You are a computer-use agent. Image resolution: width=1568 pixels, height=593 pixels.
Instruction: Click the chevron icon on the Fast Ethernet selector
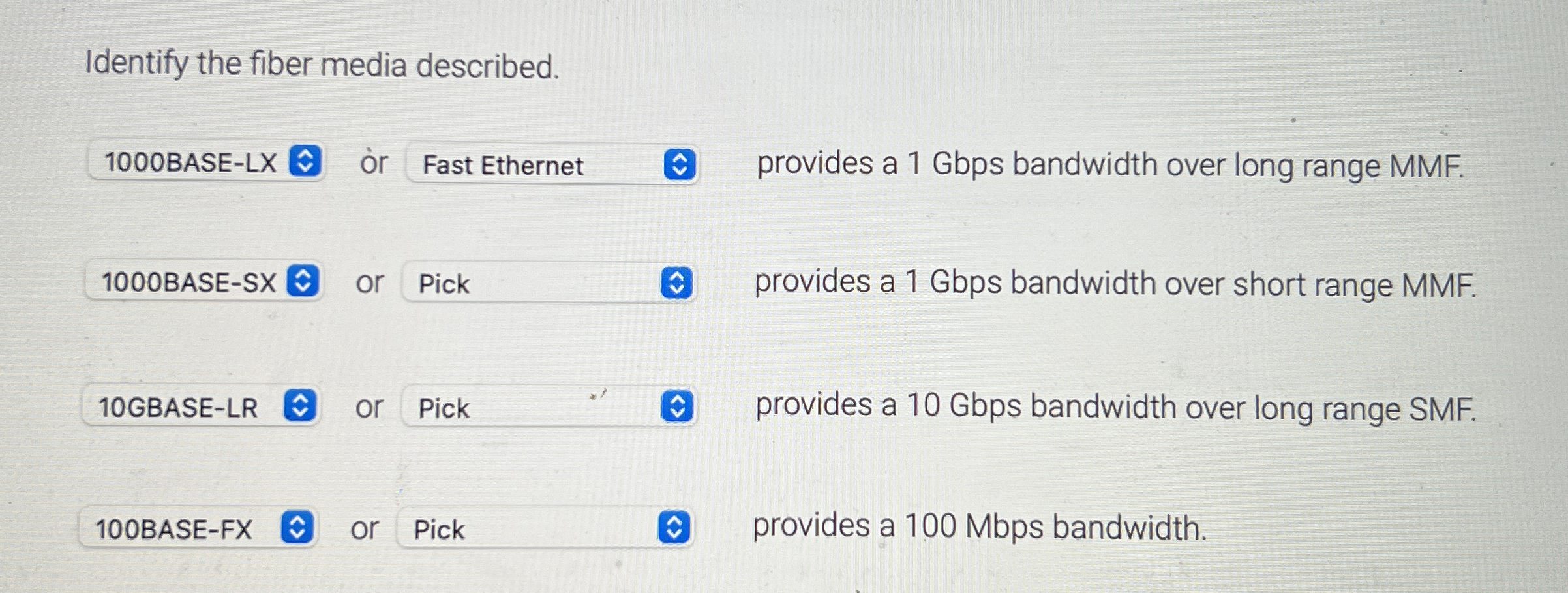(x=679, y=165)
